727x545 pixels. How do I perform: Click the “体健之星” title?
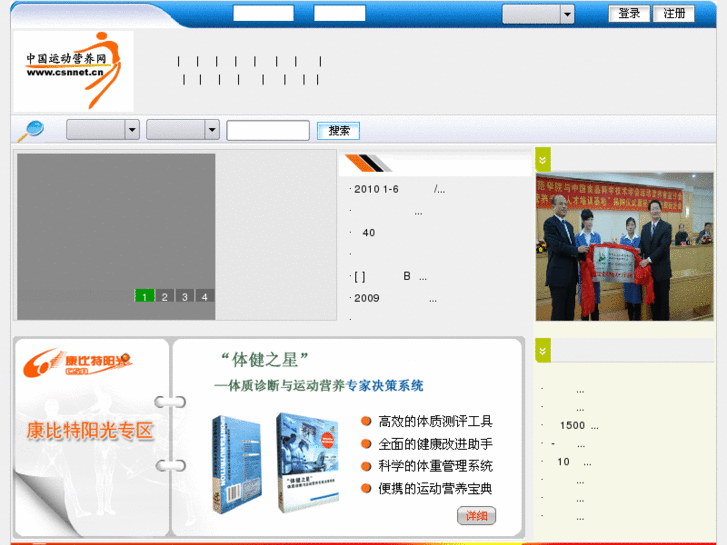[265, 359]
